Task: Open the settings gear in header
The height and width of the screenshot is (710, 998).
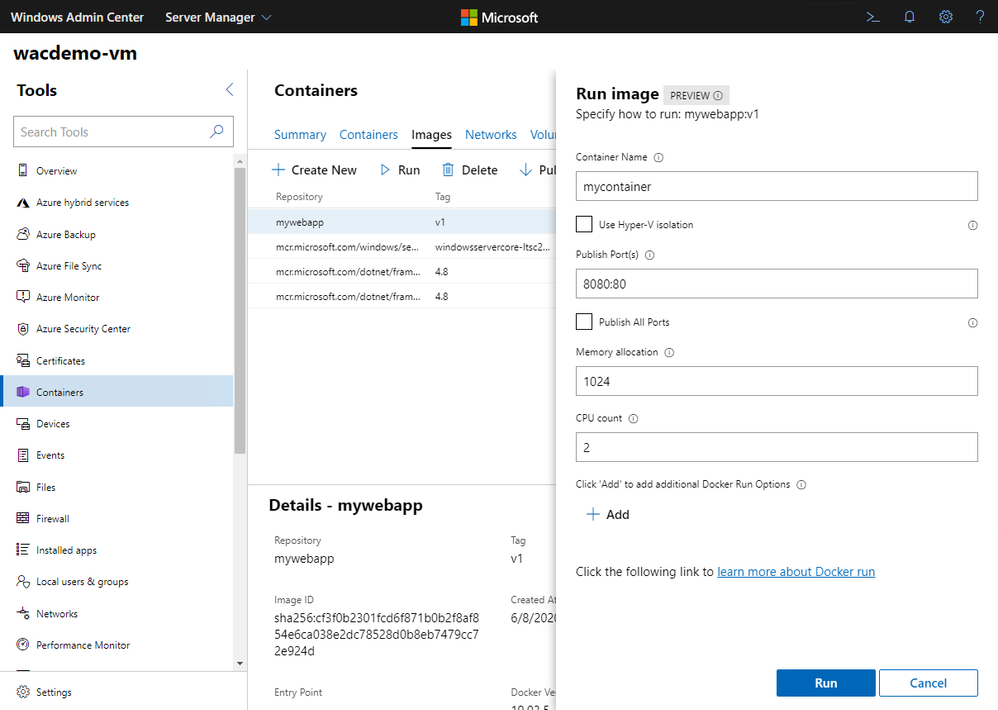Action: [x=946, y=17]
